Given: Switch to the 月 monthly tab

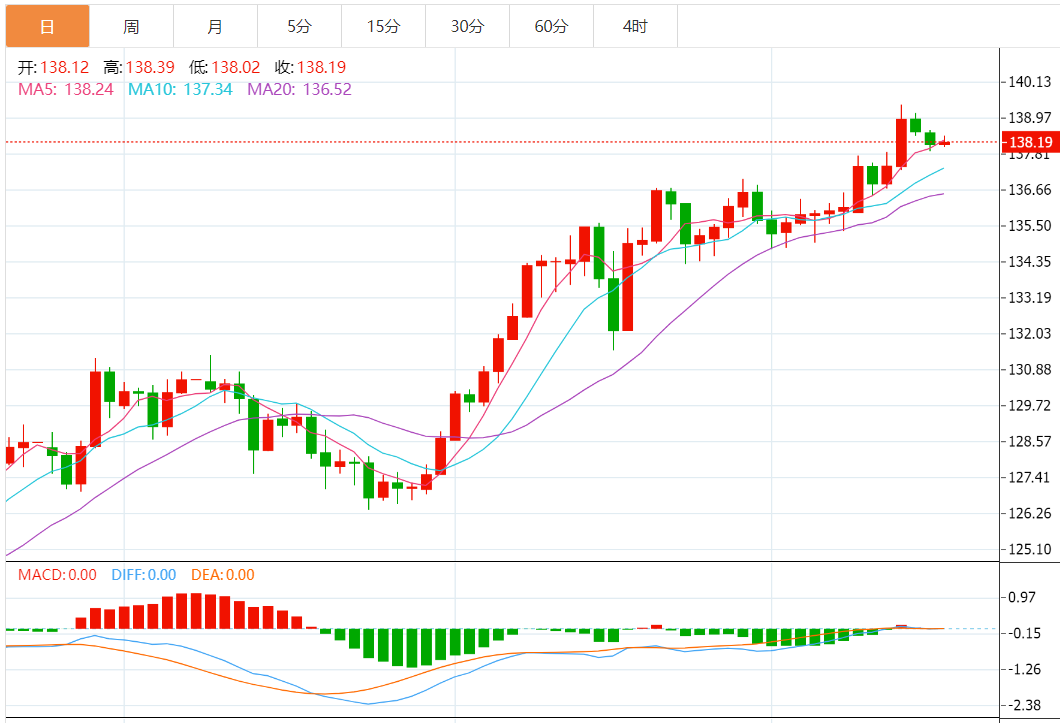Looking at the screenshot, I should point(215,26).
